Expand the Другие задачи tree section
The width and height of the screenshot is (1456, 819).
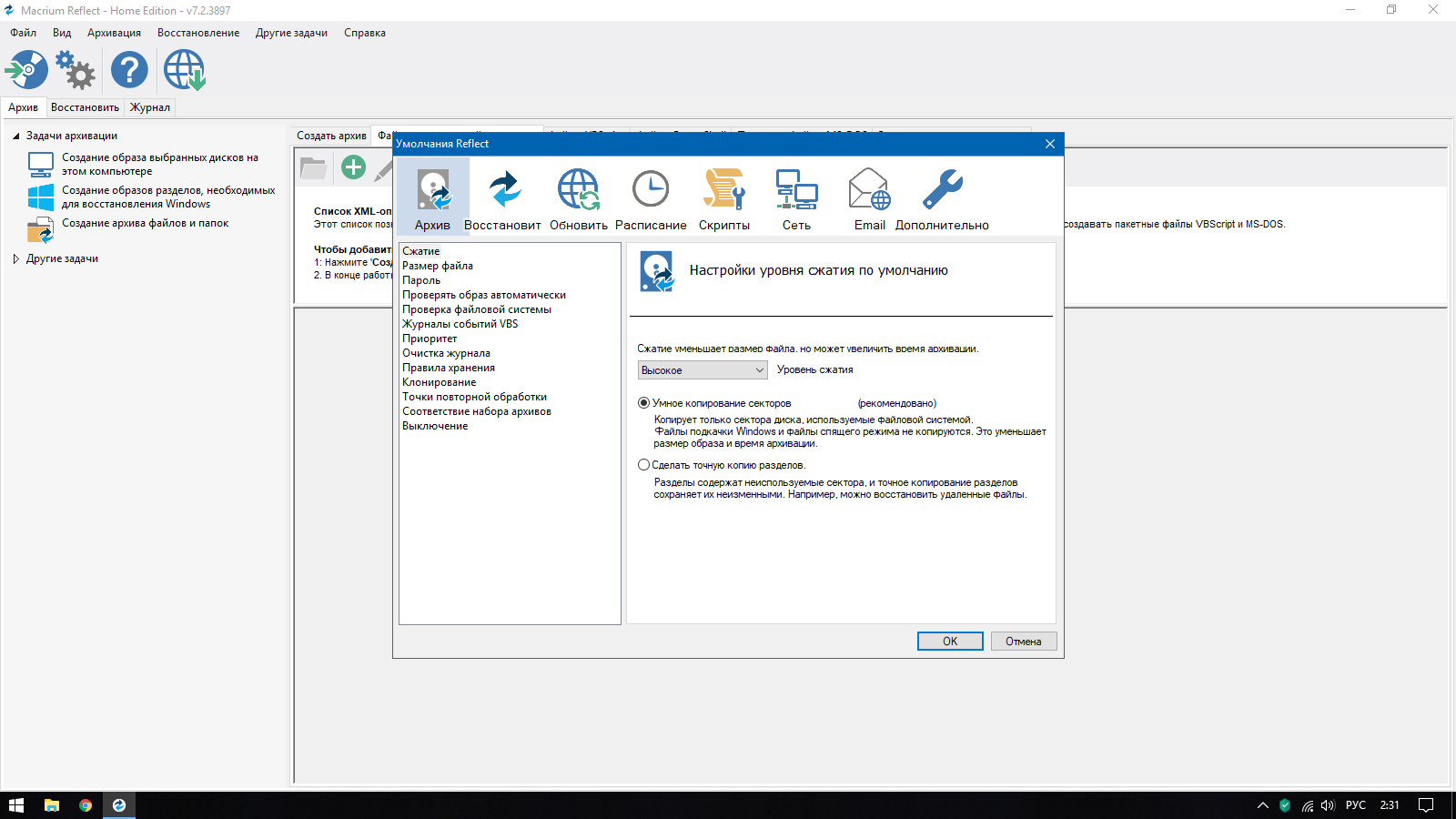tap(15, 259)
